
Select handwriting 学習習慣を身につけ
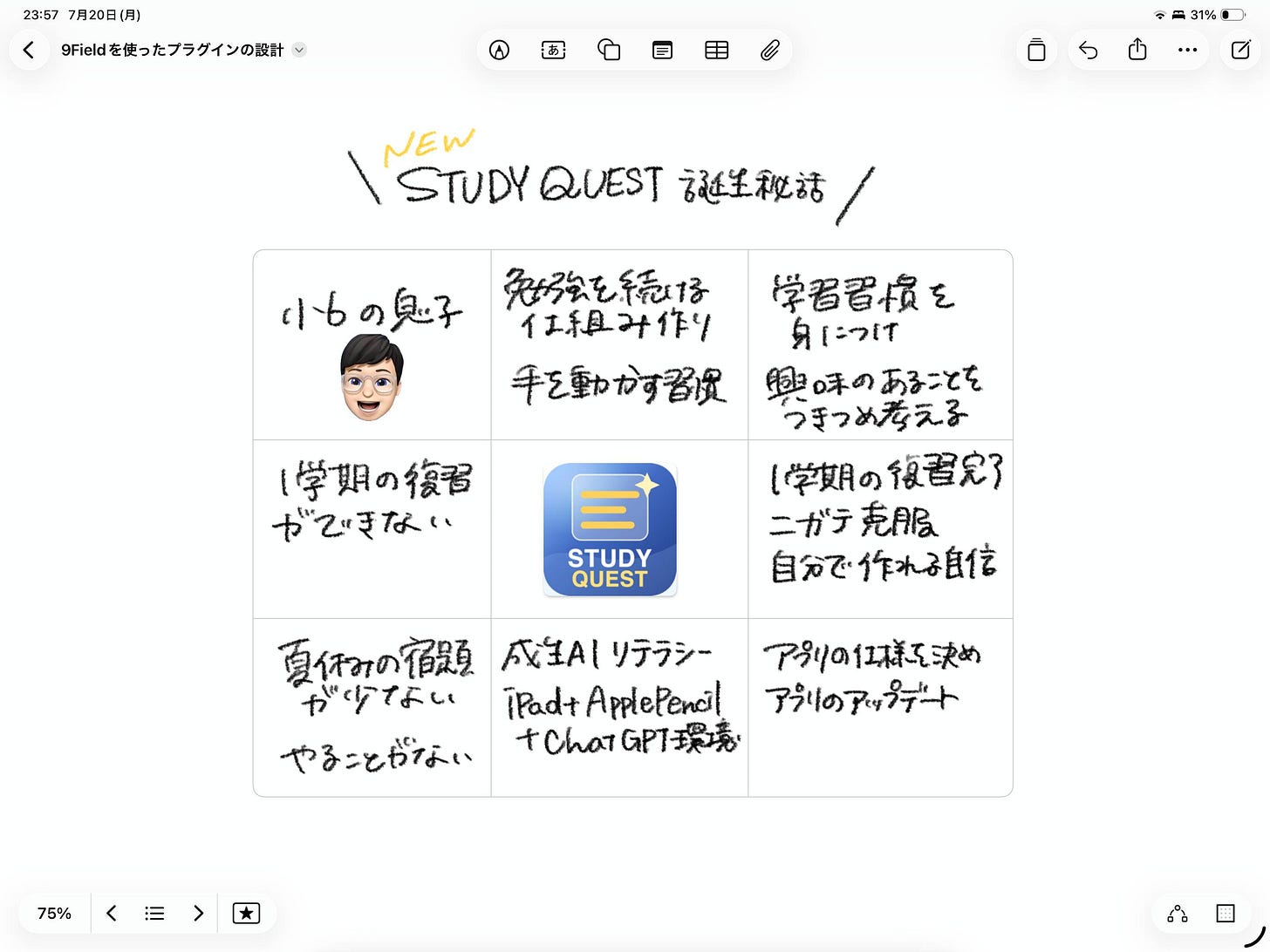click(862, 311)
